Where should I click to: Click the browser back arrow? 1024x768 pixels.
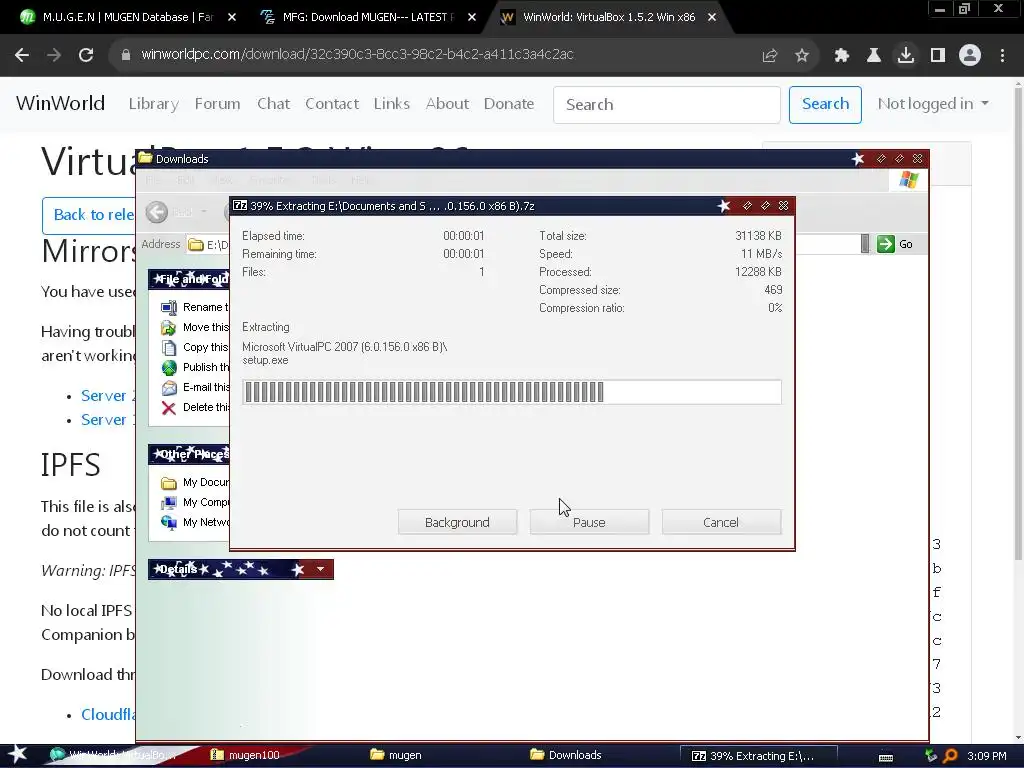click(x=22, y=55)
